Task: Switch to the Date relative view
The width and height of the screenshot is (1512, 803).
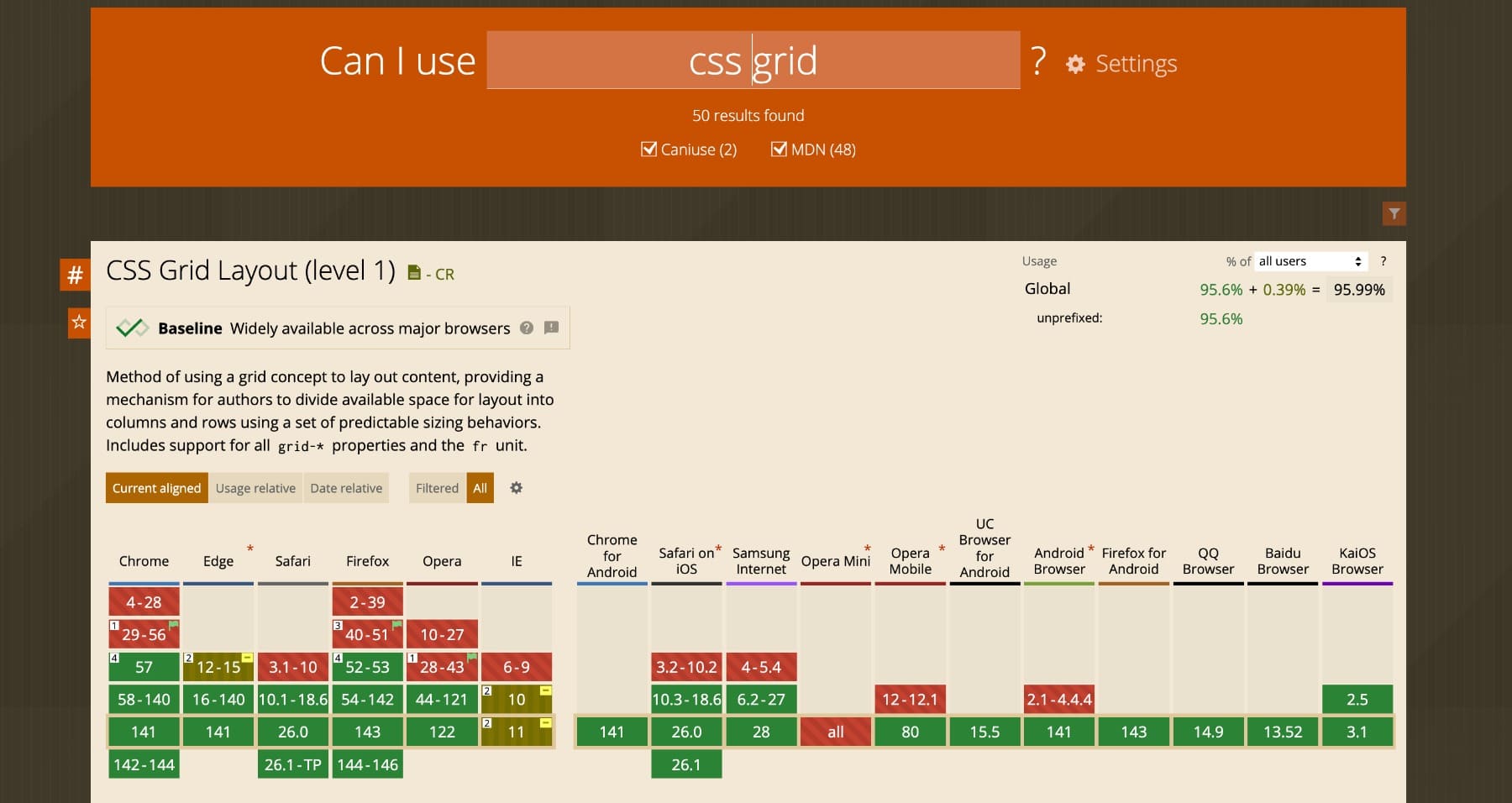Action: tap(346, 487)
